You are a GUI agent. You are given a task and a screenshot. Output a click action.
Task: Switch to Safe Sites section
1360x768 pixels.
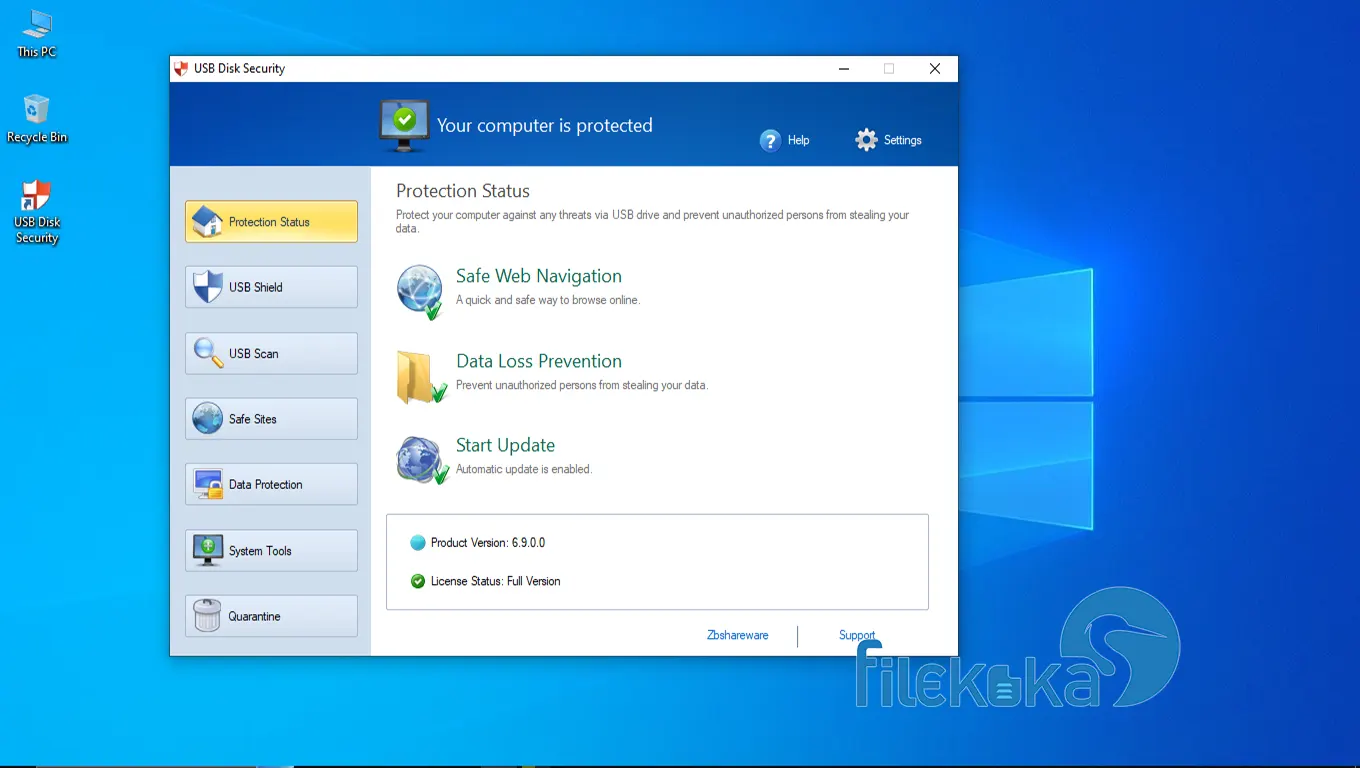(271, 419)
